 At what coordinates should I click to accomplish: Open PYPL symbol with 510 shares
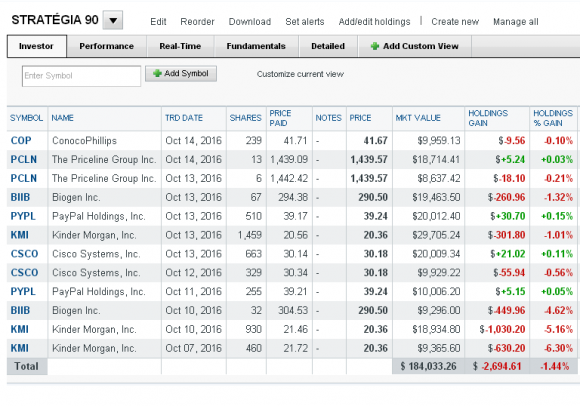[x=23, y=216]
